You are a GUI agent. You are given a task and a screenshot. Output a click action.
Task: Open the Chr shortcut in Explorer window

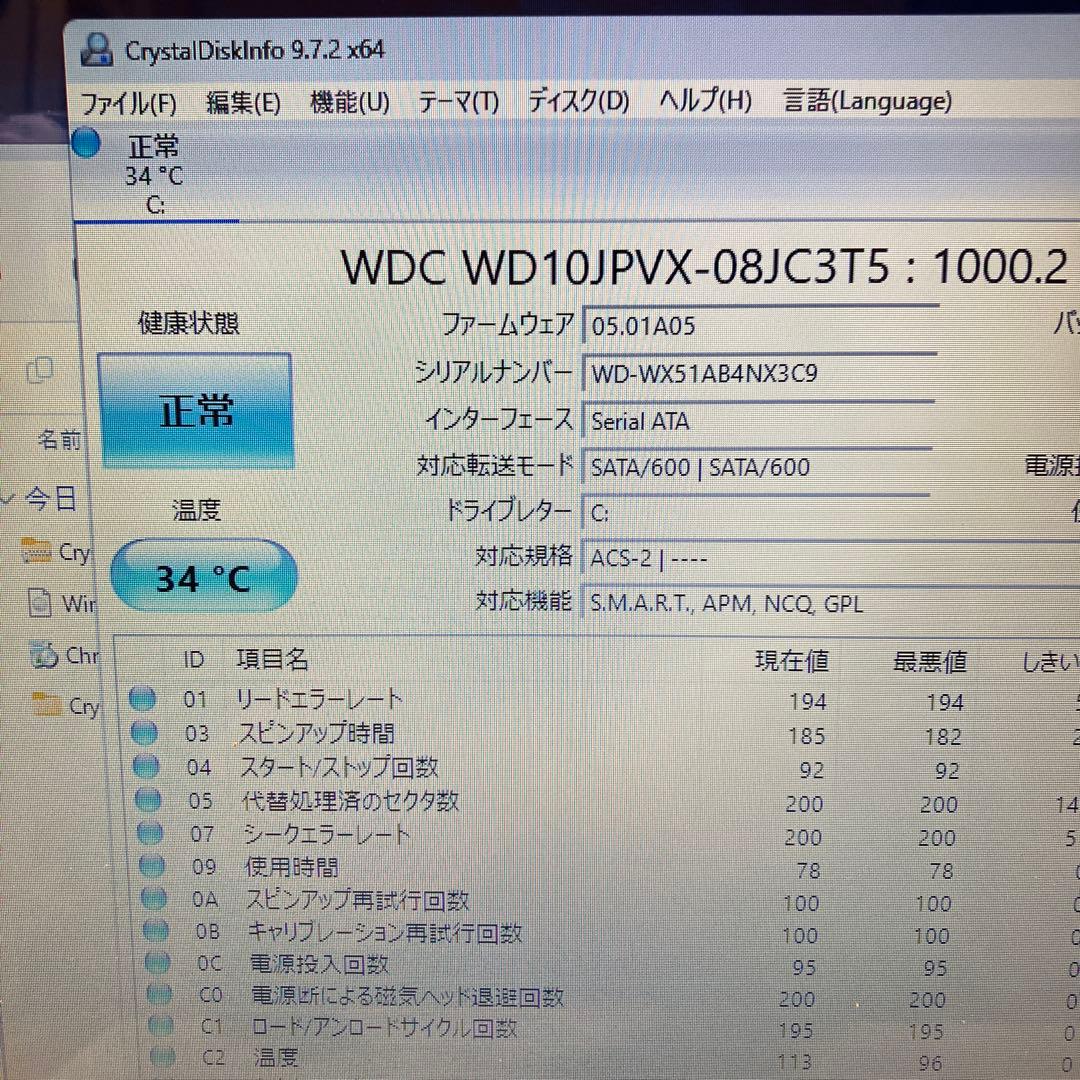coord(63,655)
